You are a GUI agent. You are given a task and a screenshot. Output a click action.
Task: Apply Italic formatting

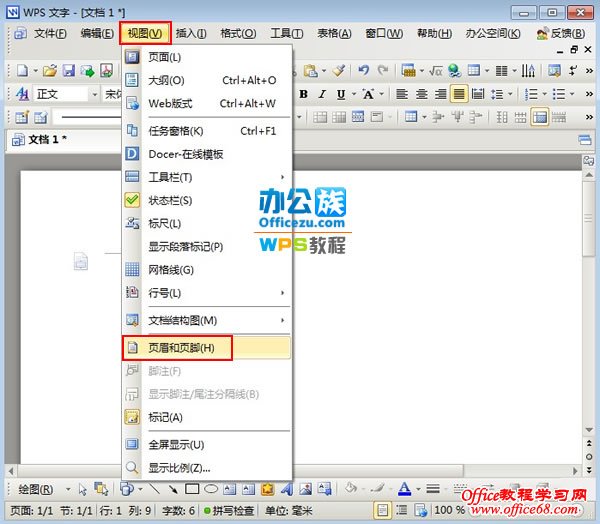(323, 94)
